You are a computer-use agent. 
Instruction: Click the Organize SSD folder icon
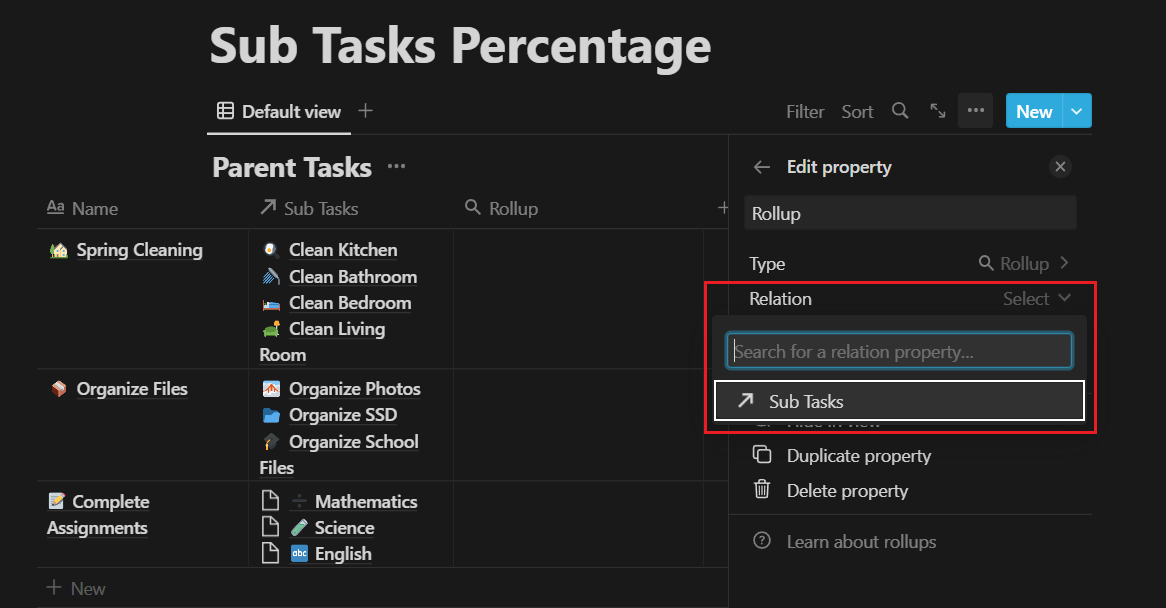click(x=271, y=415)
